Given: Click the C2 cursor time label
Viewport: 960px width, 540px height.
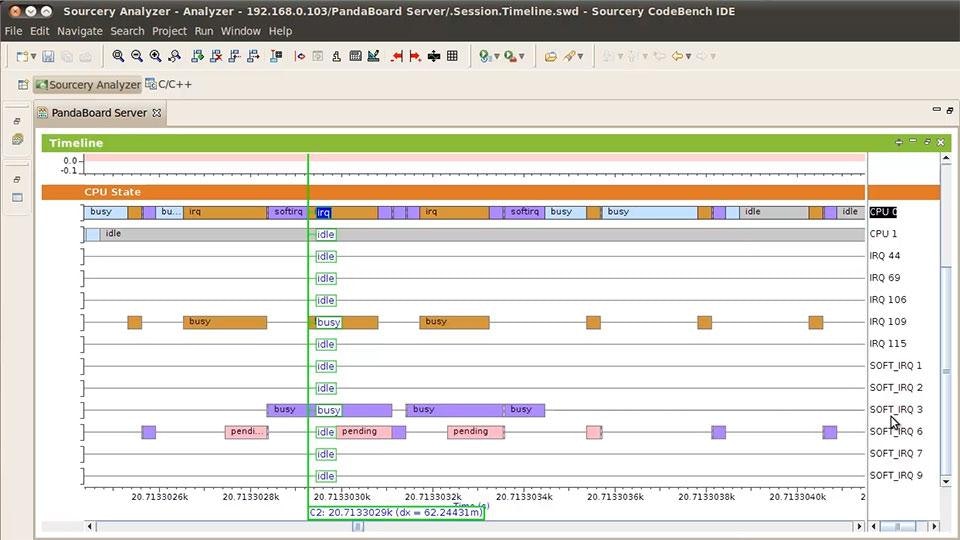Looking at the screenshot, I should point(396,512).
